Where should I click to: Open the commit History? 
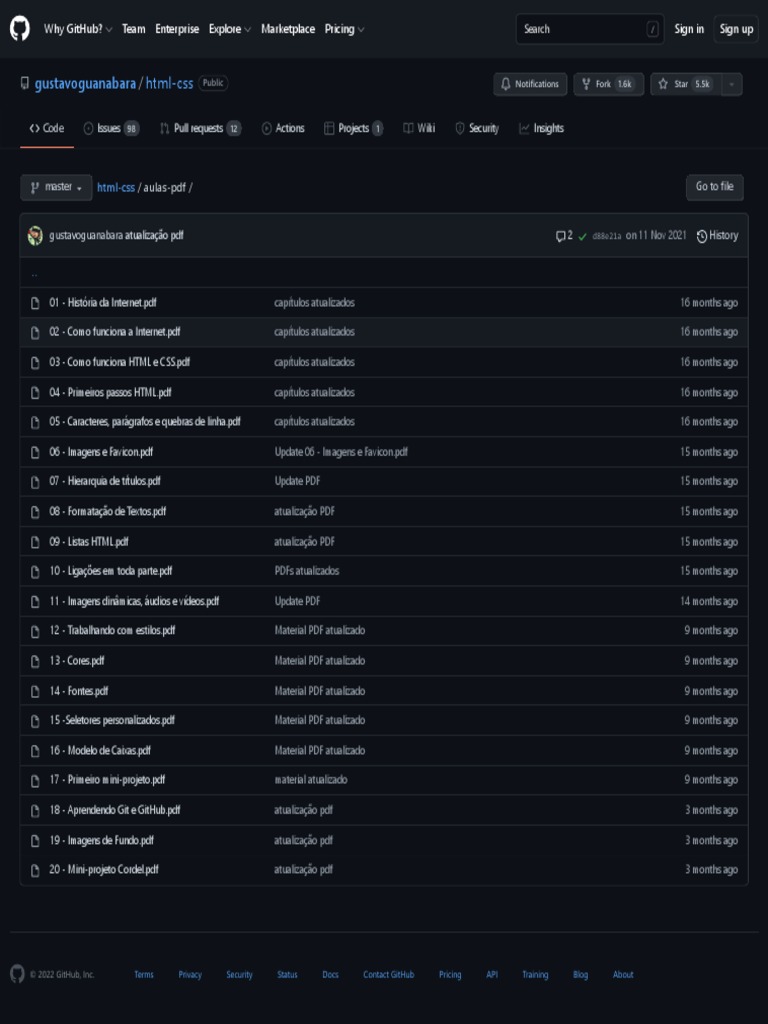[x=718, y=236]
